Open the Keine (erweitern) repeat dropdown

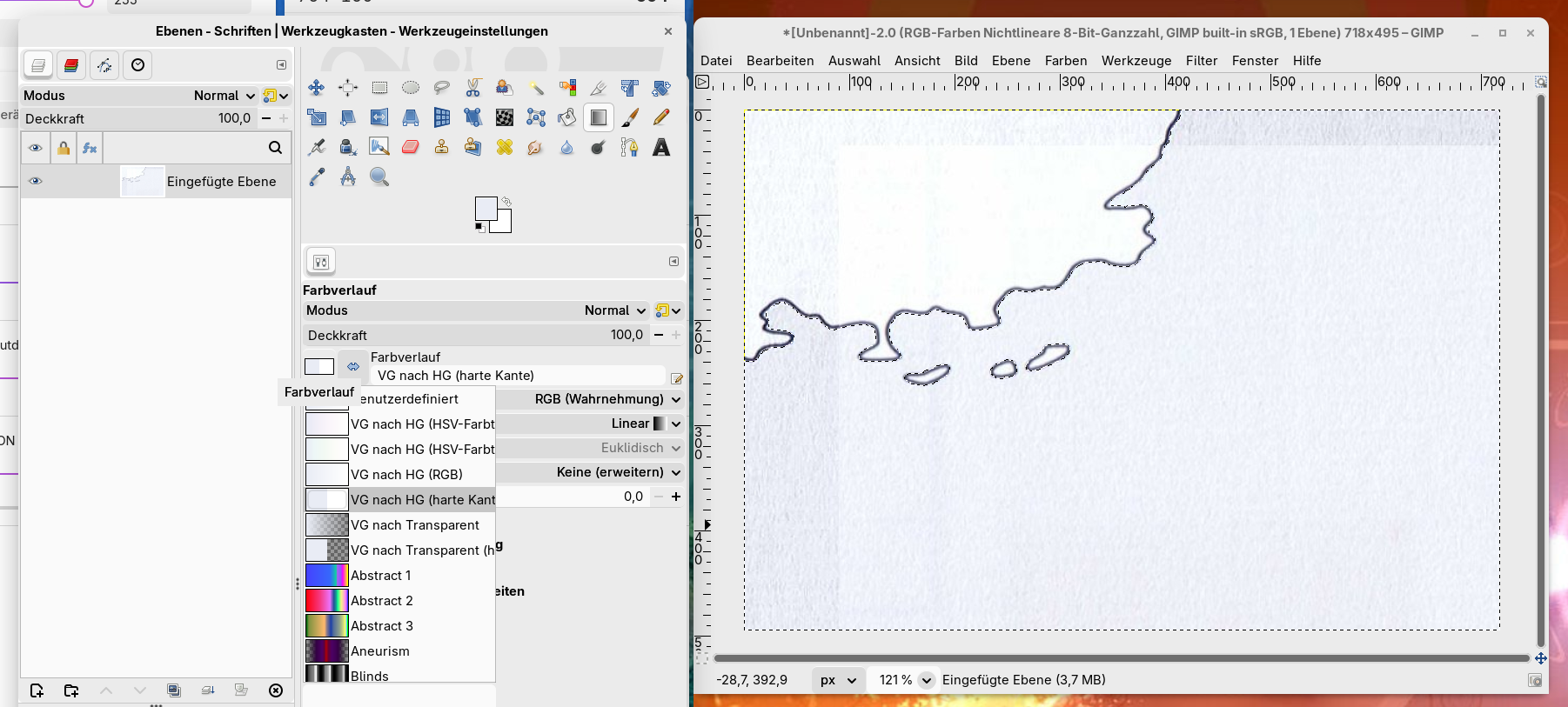coord(590,472)
